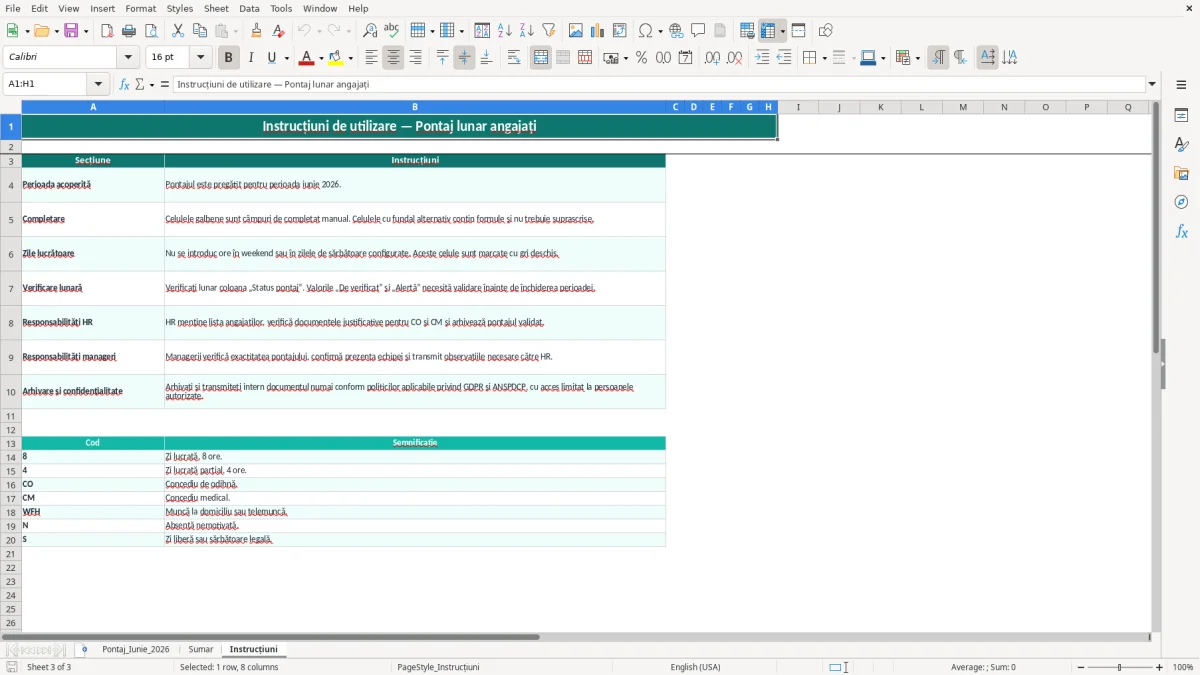Image resolution: width=1200 pixels, height=675 pixels.
Task: Click the Cut scissors icon
Action: pyautogui.click(x=178, y=31)
